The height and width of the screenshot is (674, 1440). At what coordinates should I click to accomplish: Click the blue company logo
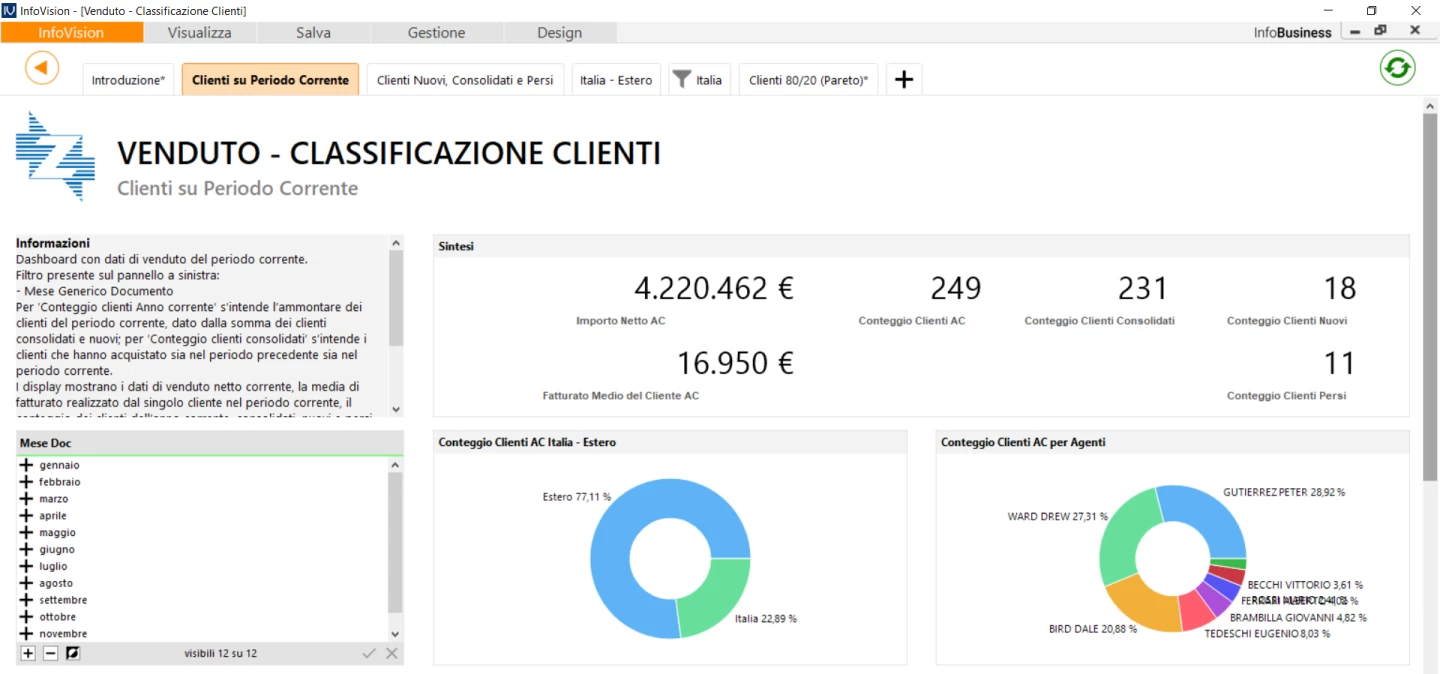point(55,156)
